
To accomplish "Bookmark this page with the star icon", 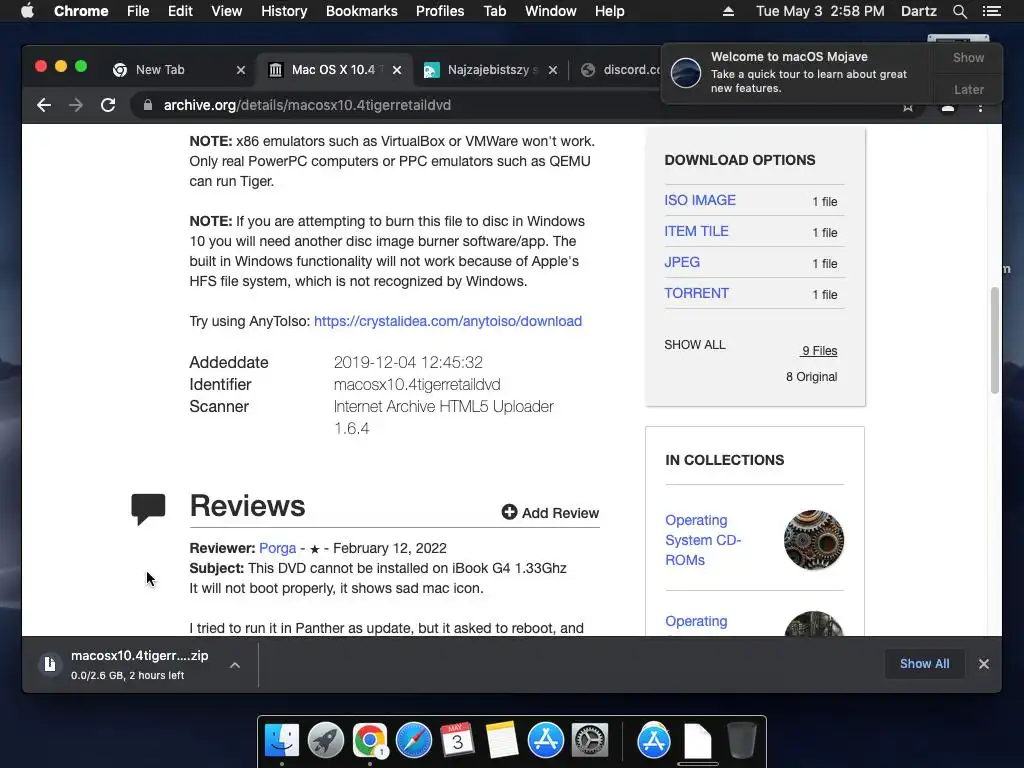I will (x=908, y=107).
